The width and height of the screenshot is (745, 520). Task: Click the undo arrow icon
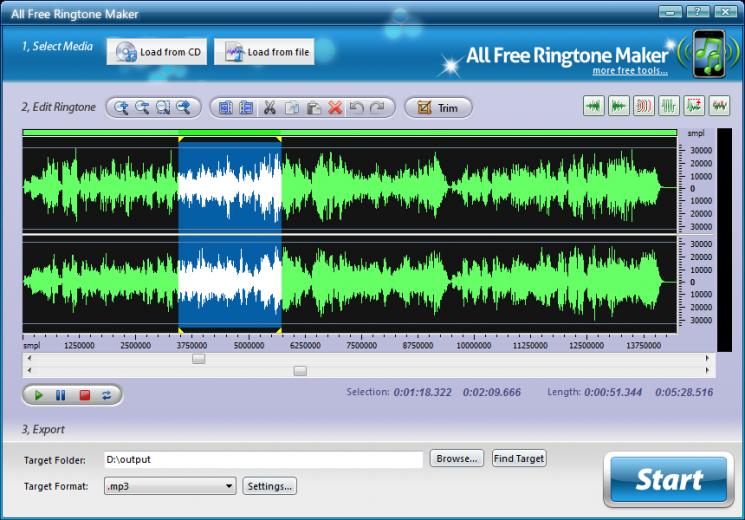(356, 108)
